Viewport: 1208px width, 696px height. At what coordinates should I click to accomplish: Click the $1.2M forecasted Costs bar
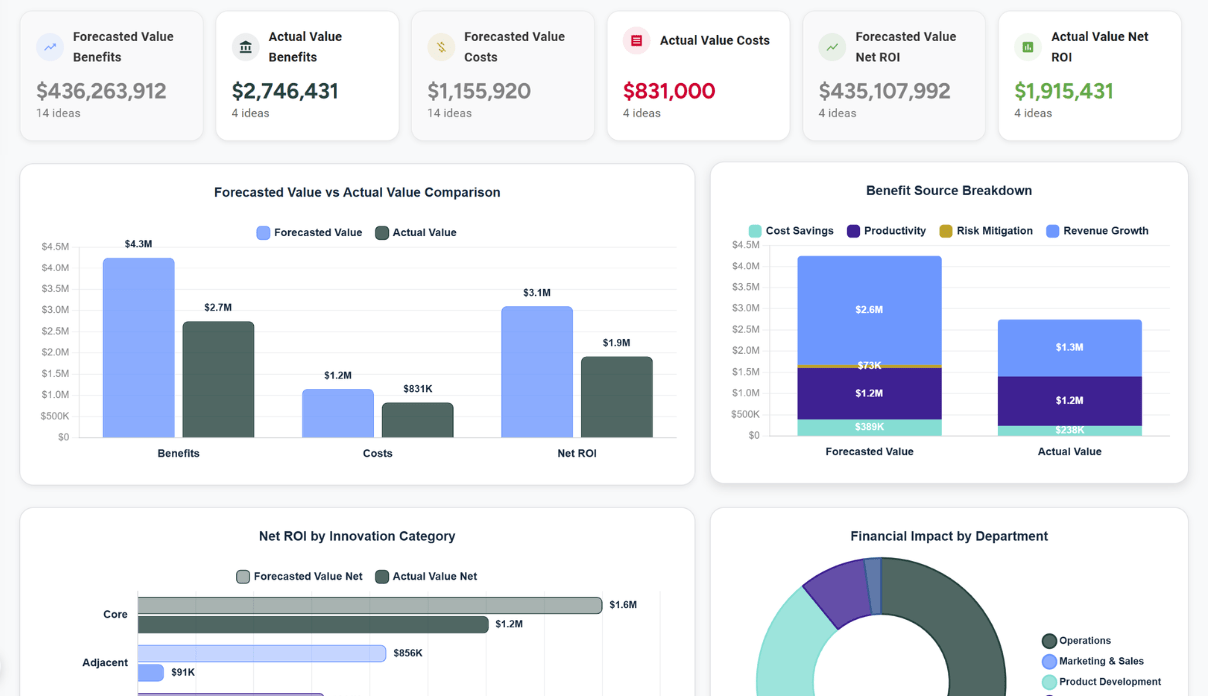[338, 413]
